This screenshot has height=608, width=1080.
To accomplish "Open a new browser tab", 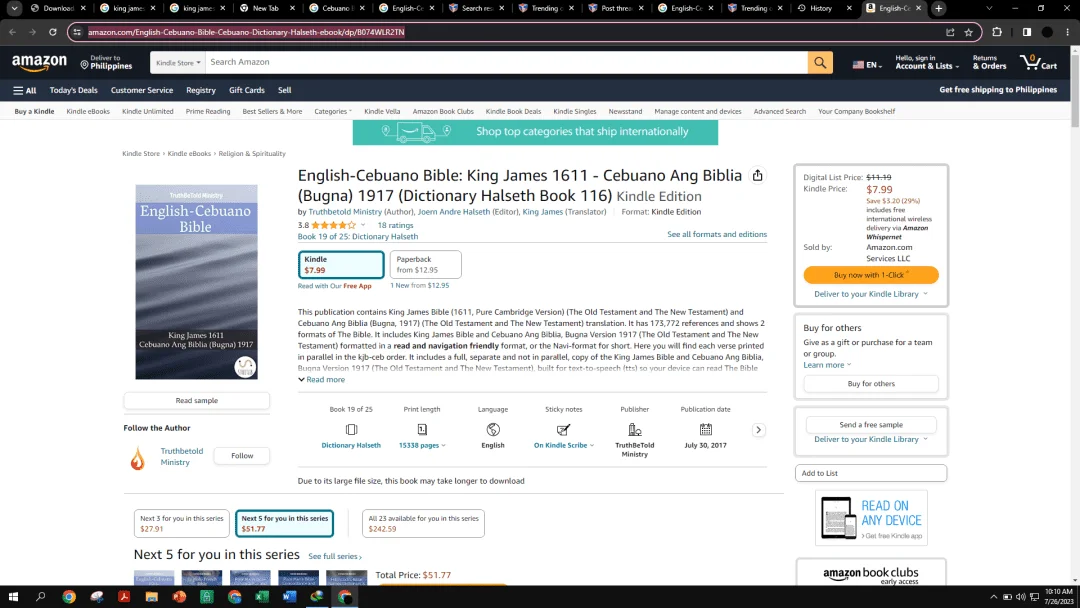I will click(x=938, y=8).
